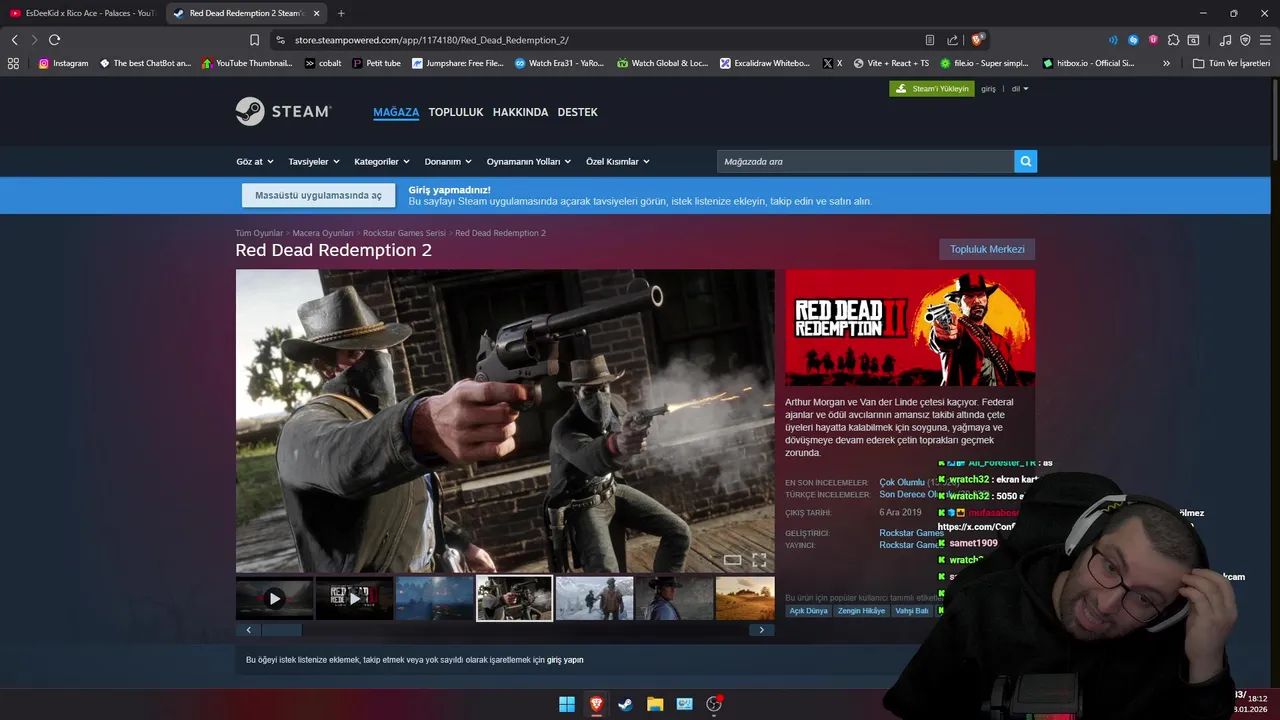Click the magnifier search button
Image resolution: width=1280 pixels, height=720 pixels.
tap(1025, 161)
